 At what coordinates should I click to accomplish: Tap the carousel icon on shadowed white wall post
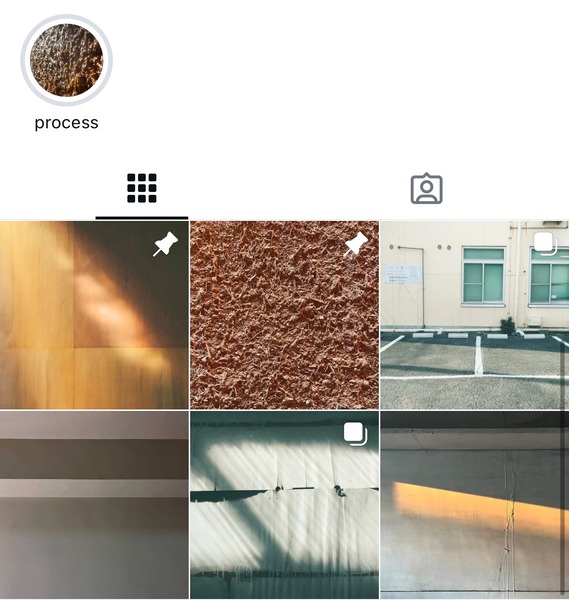[355, 434]
